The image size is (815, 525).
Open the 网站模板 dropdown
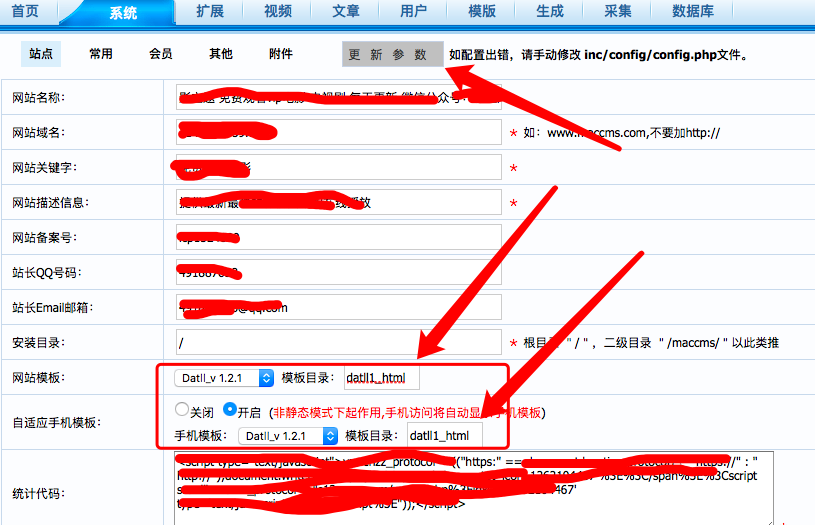pyautogui.click(x=224, y=378)
